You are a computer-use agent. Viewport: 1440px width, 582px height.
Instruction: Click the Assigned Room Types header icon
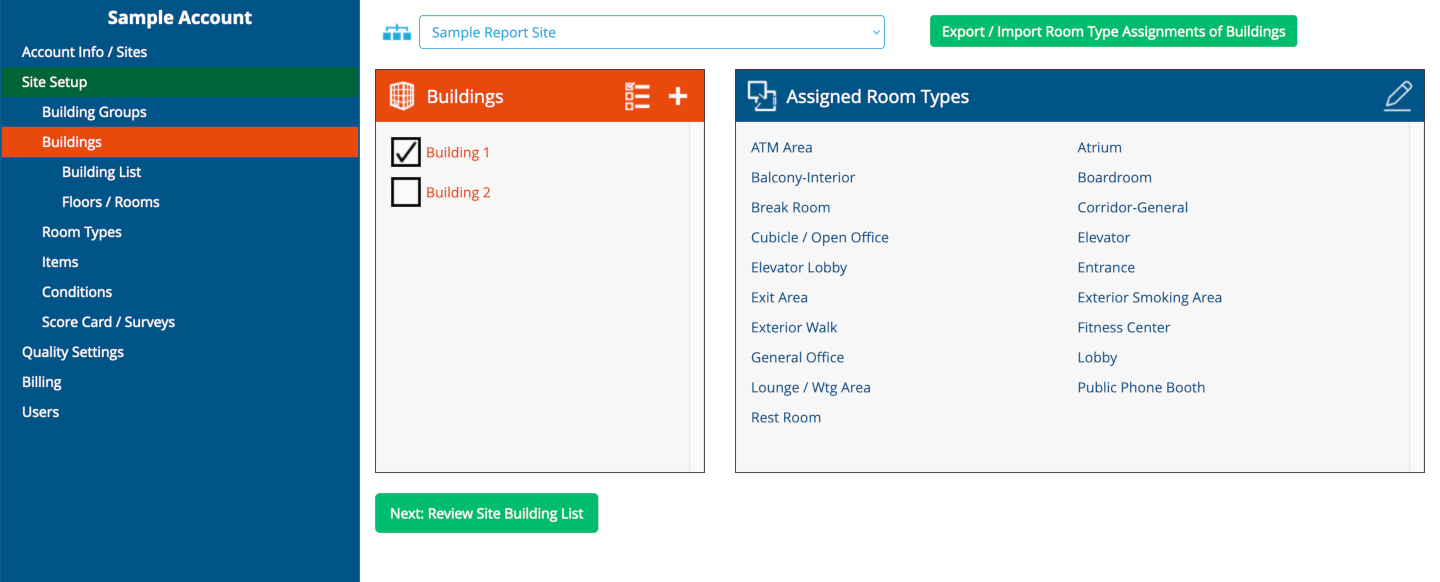(x=762, y=96)
